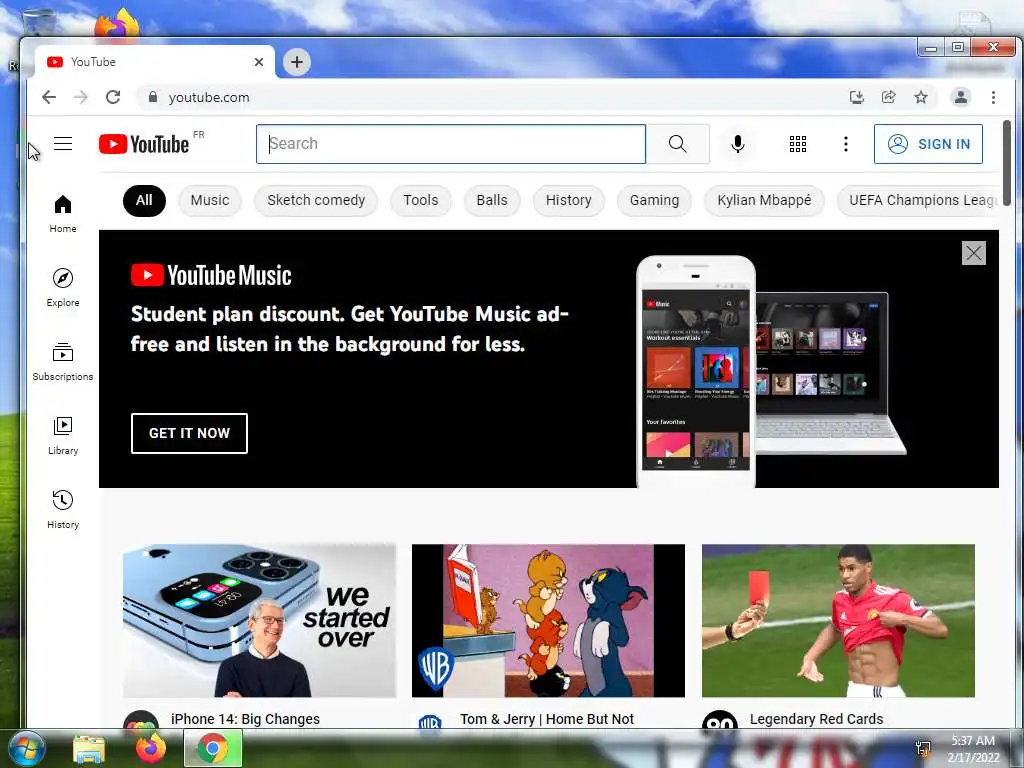Open iPhone 14 video thumbnail
Image resolution: width=1024 pixels, height=768 pixels.
[259, 620]
